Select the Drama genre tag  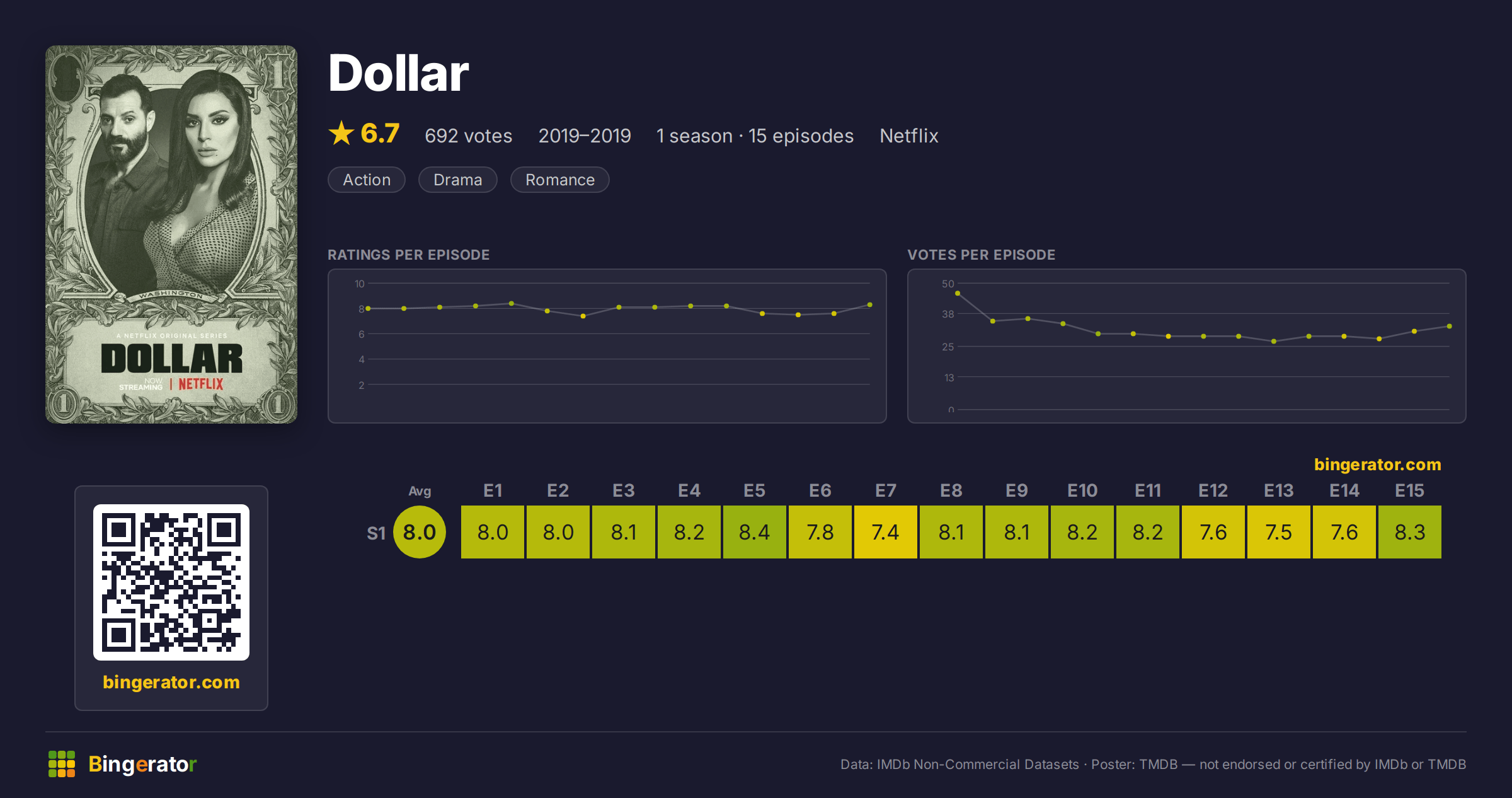tap(458, 180)
